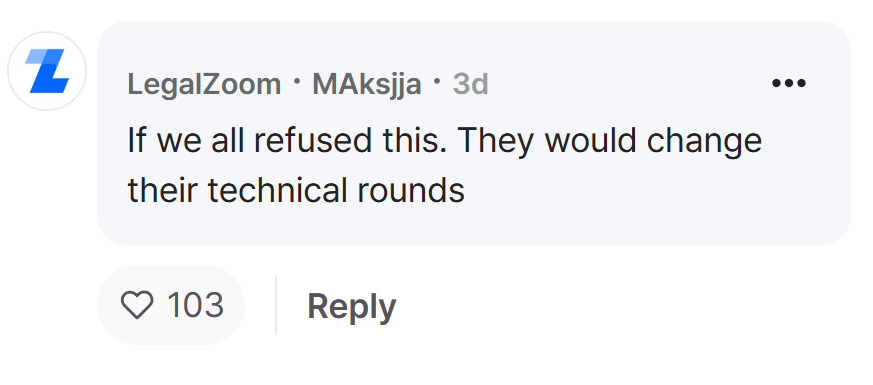Click the separator dot between LegalZoom and MAksjja
The height and width of the screenshot is (385, 873).
297,83
